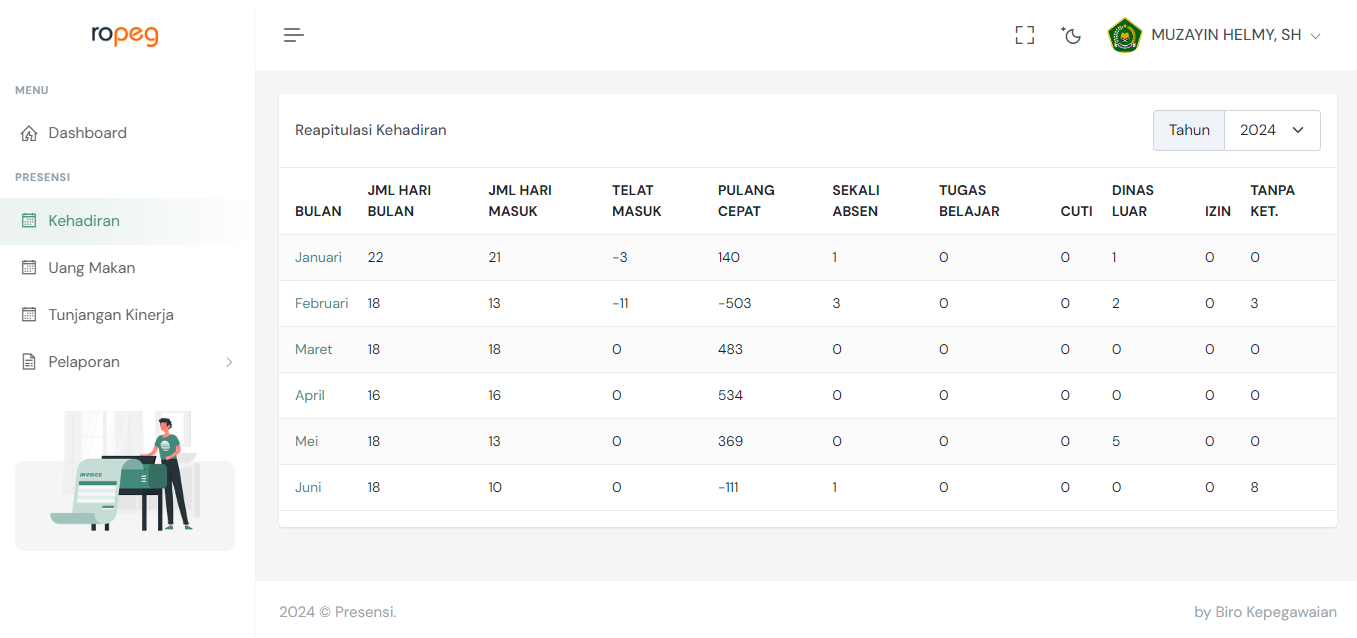Click the Dinas Luar value for Mei
This screenshot has width=1357, height=638.
click(1116, 442)
